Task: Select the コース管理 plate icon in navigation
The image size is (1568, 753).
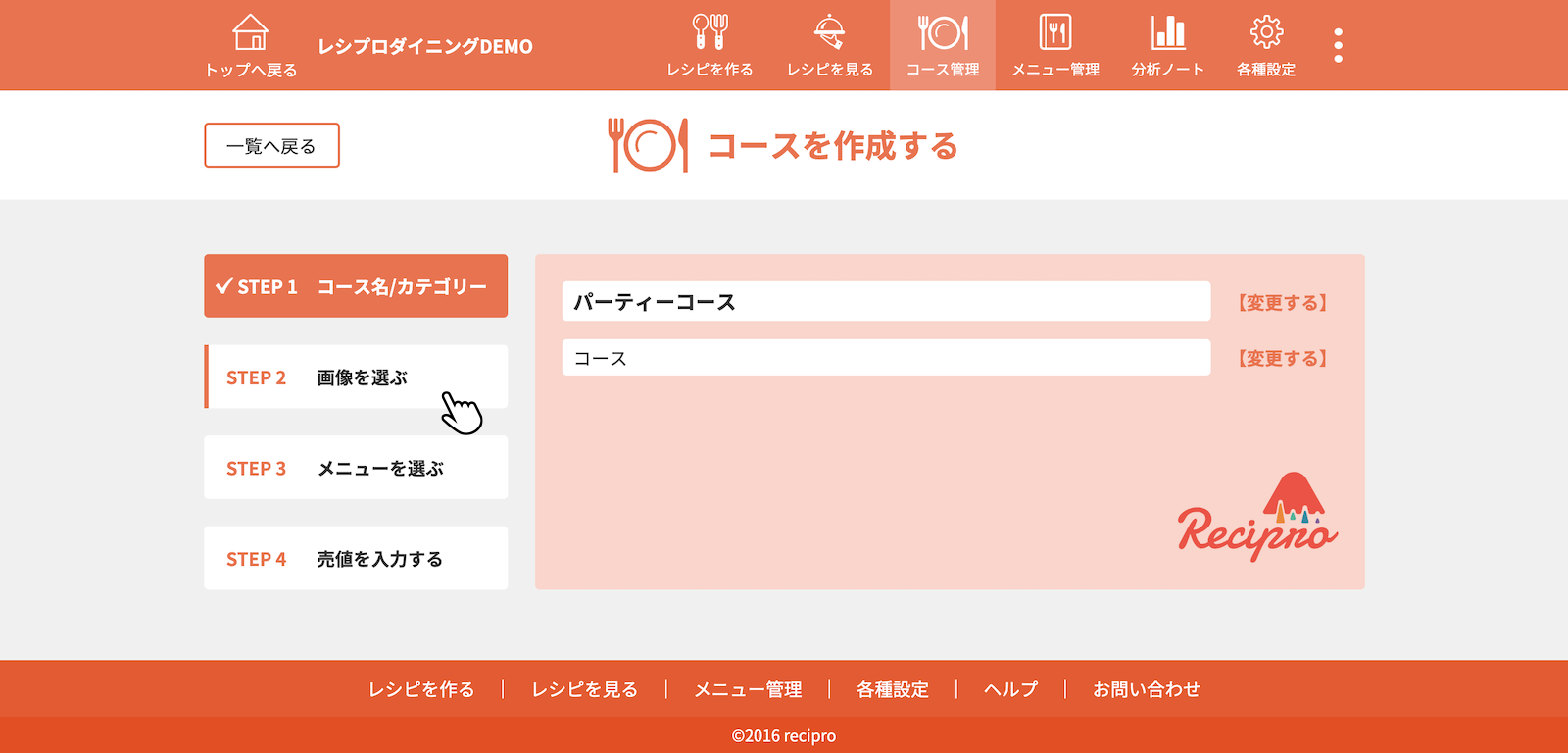Action: 943,33
